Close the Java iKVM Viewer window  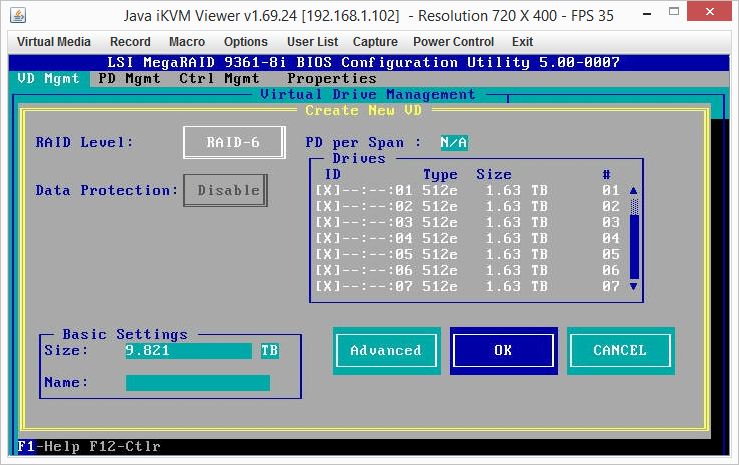coord(709,12)
